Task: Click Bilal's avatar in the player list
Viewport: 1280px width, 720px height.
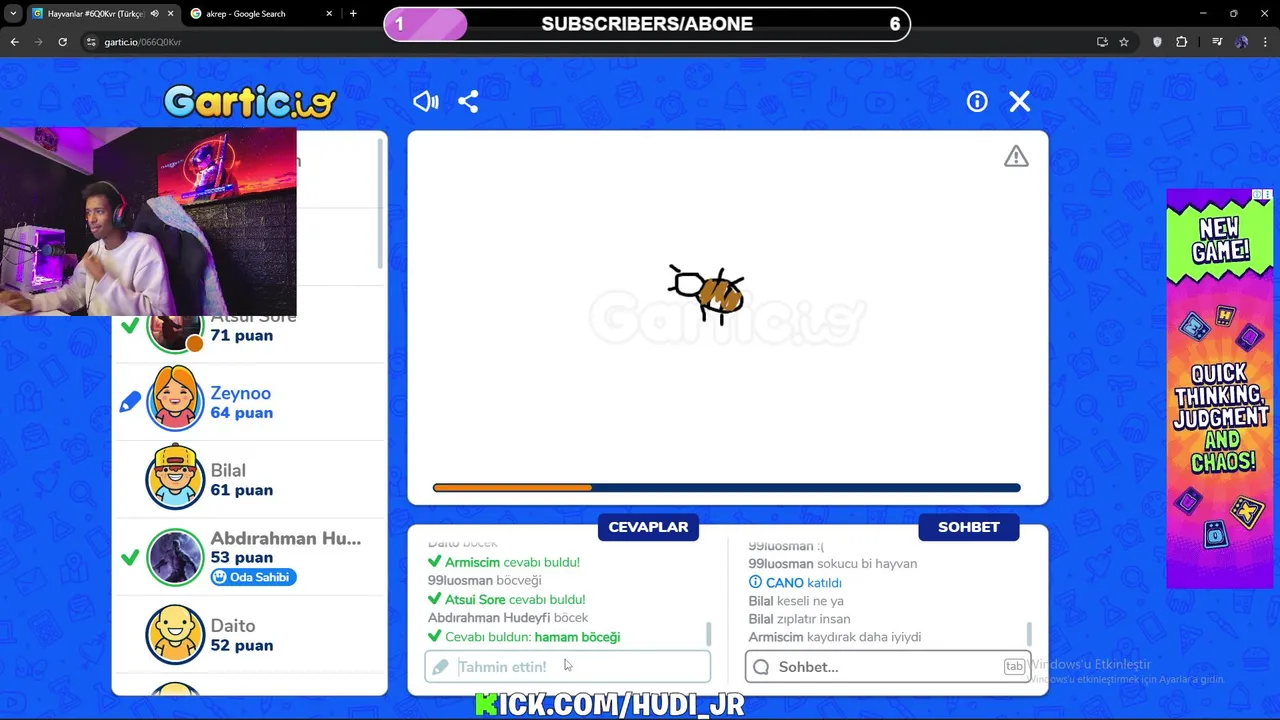Action: [x=175, y=478]
